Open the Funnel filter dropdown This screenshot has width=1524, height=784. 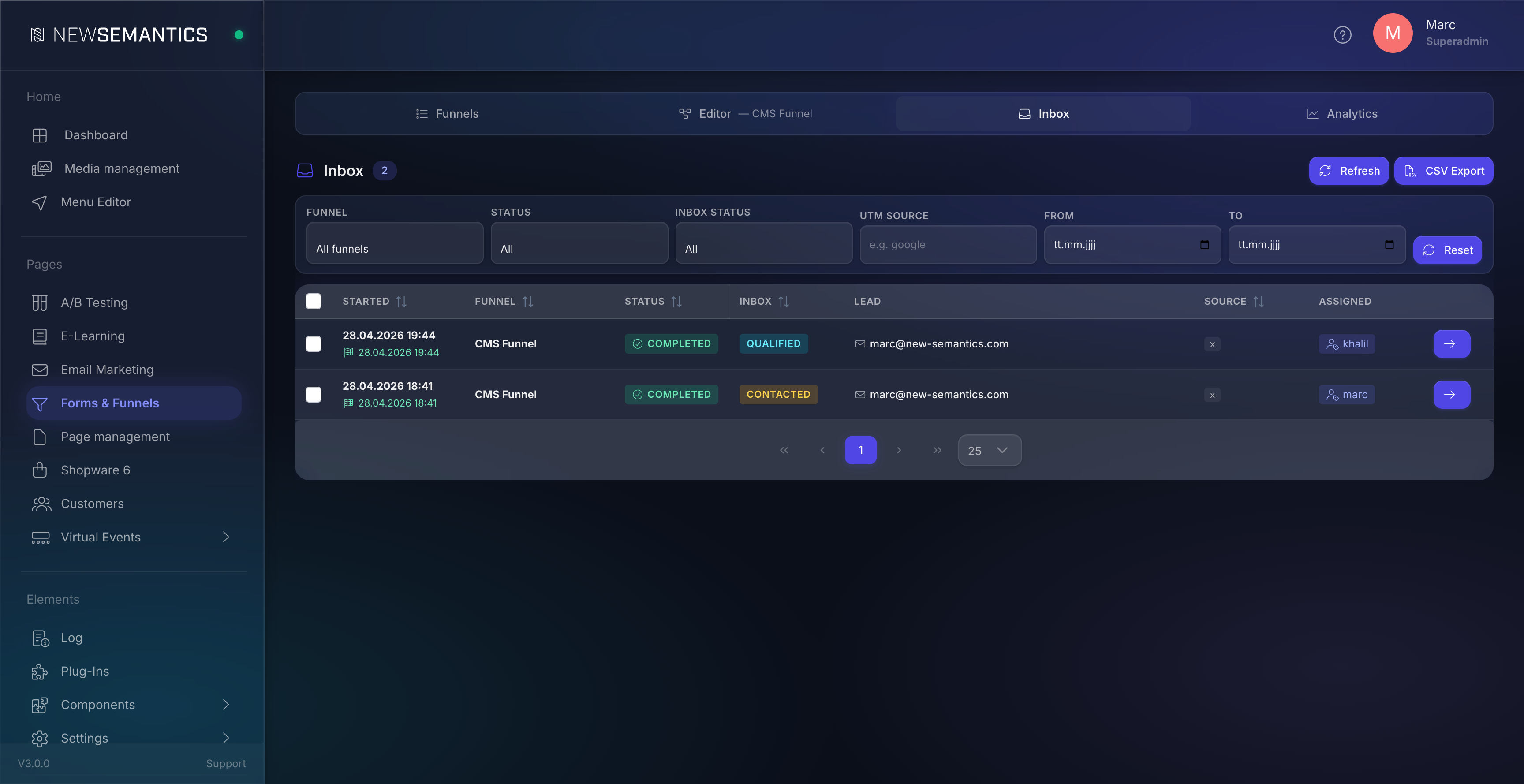click(395, 243)
